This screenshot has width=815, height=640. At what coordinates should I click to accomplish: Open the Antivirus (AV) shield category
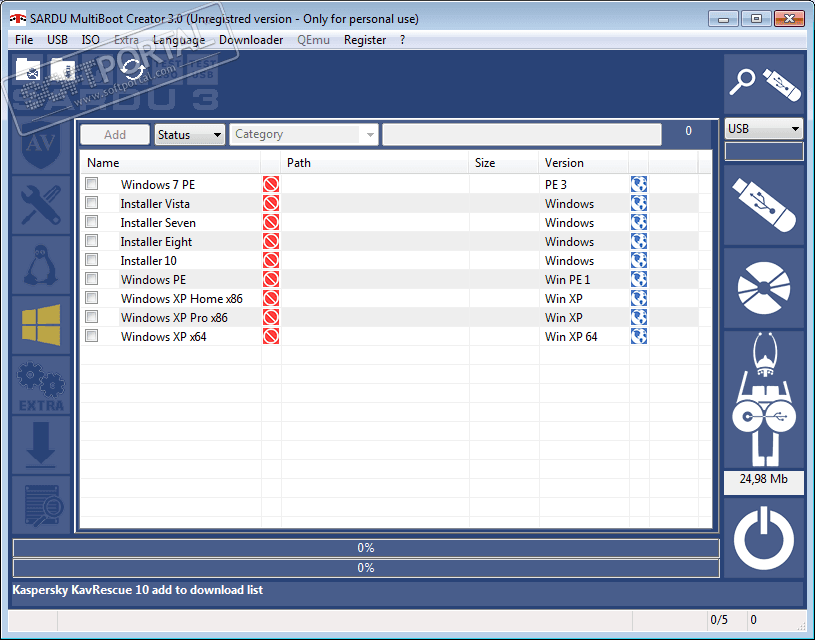[41, 146]
